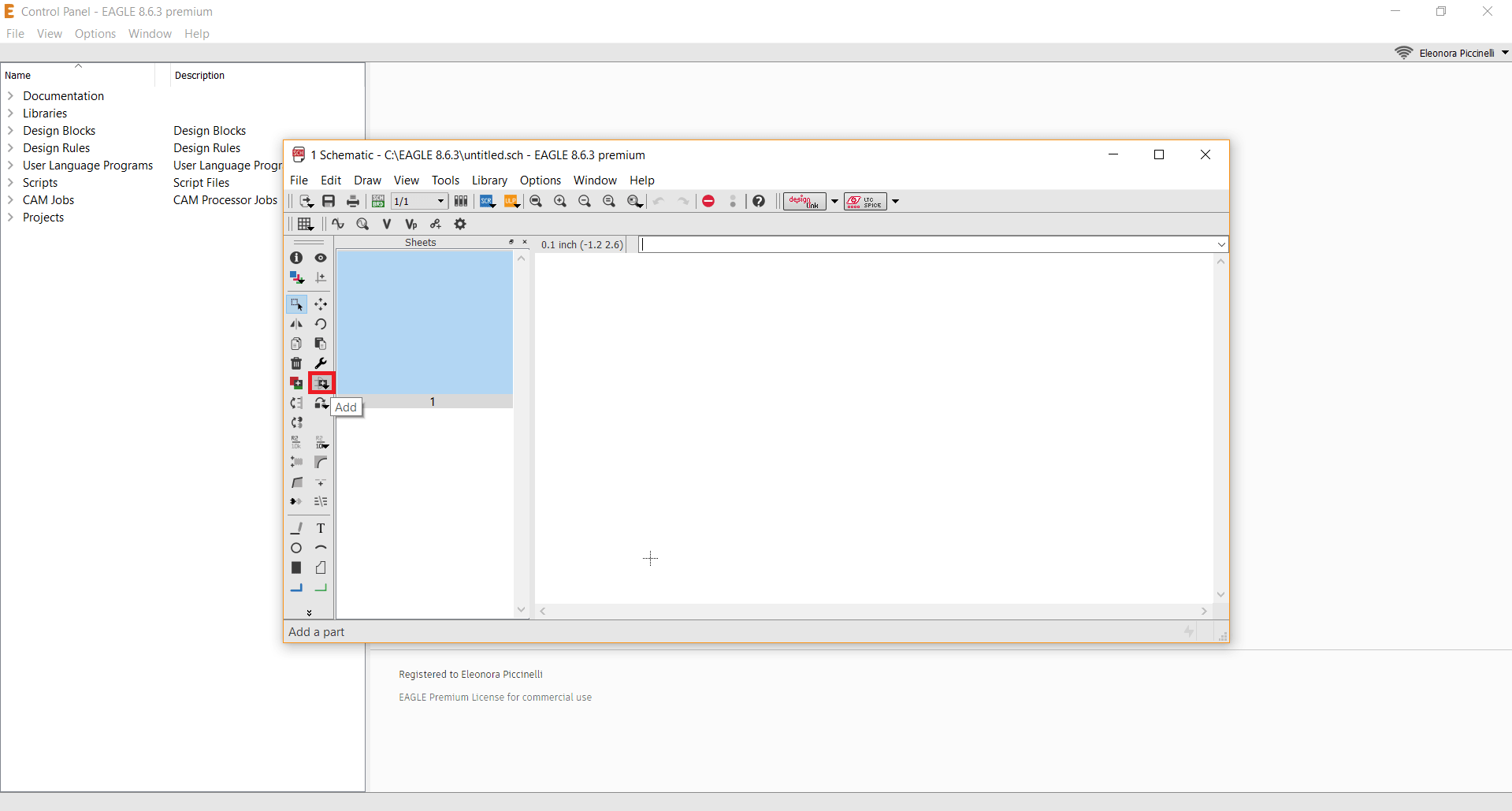The image size is (1512, 811).
Task: Click the Zoom to fit icon
Action: click(536, 201)
